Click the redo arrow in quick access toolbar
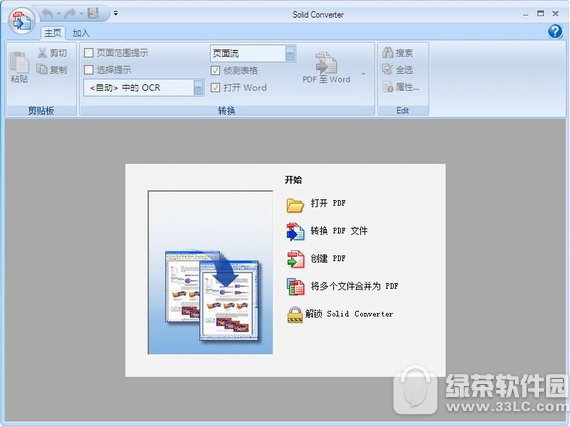The image size is (570, 426). pyautogui.click(x=70, y=14)
